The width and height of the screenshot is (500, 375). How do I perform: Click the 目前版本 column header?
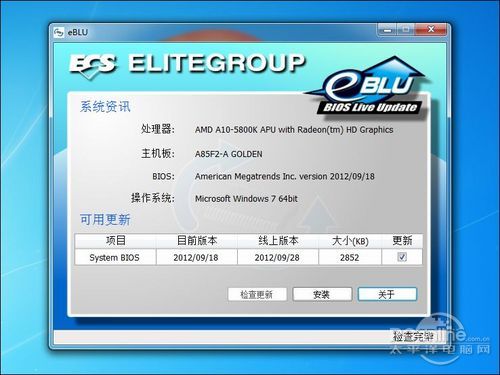(197, 241)
